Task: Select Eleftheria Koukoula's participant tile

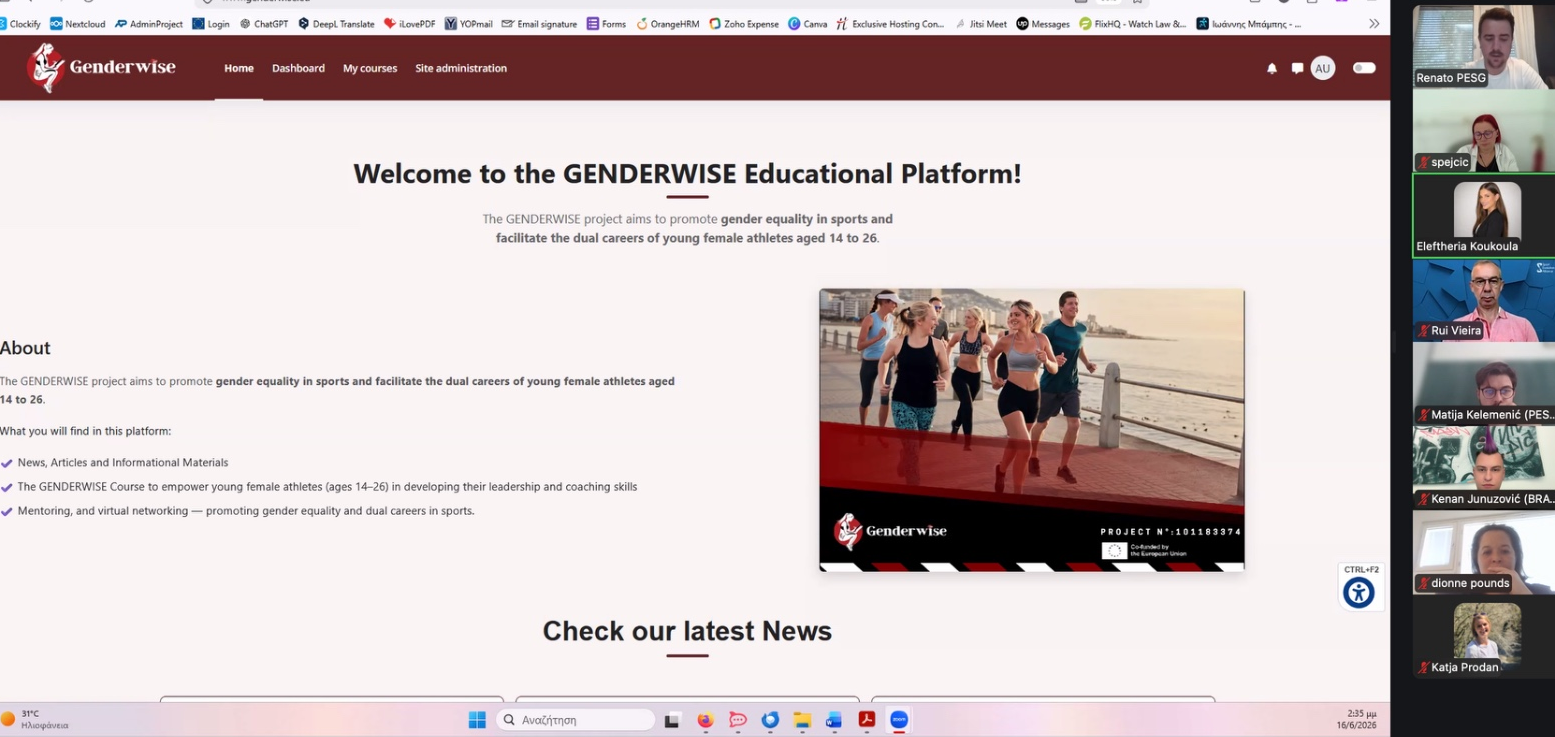Action: 1483,216
